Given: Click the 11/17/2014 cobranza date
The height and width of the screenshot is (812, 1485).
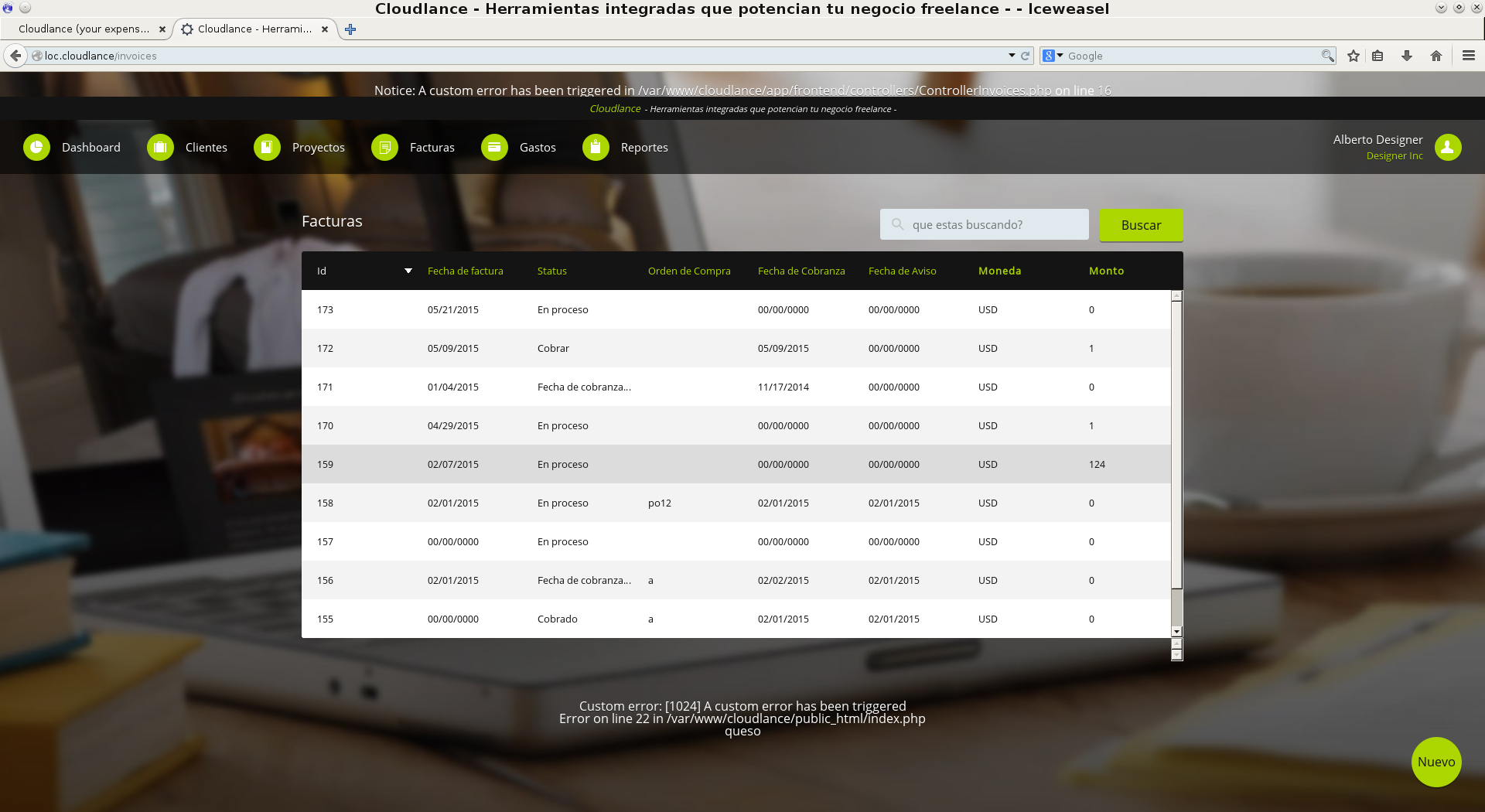Looking at the screenshot, I should (783, 387).
